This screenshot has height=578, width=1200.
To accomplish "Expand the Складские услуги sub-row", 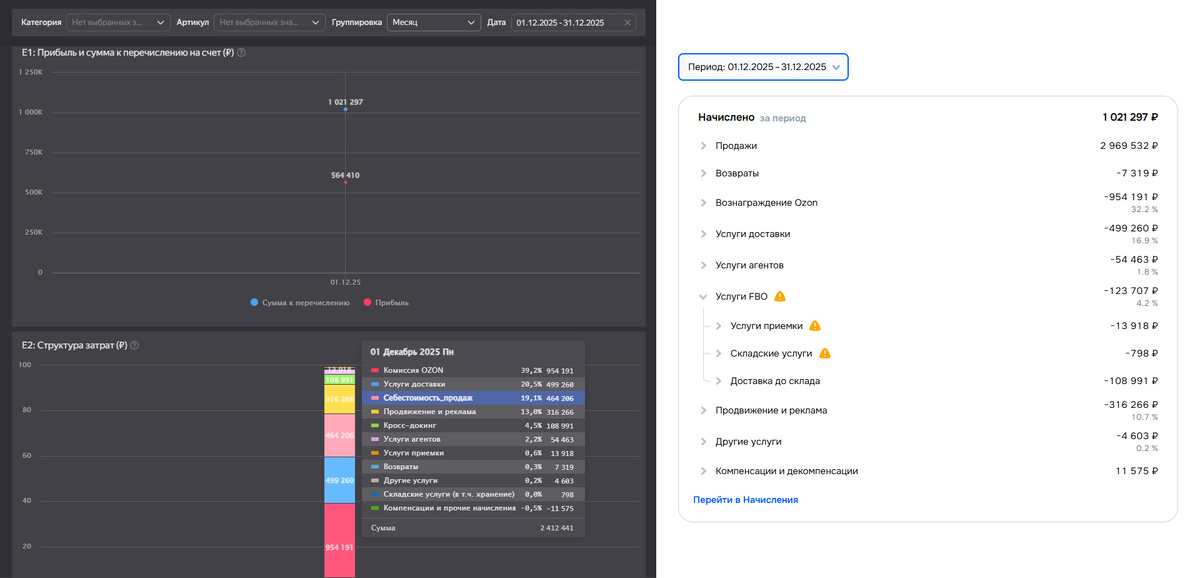I will (x=719, y=353).
